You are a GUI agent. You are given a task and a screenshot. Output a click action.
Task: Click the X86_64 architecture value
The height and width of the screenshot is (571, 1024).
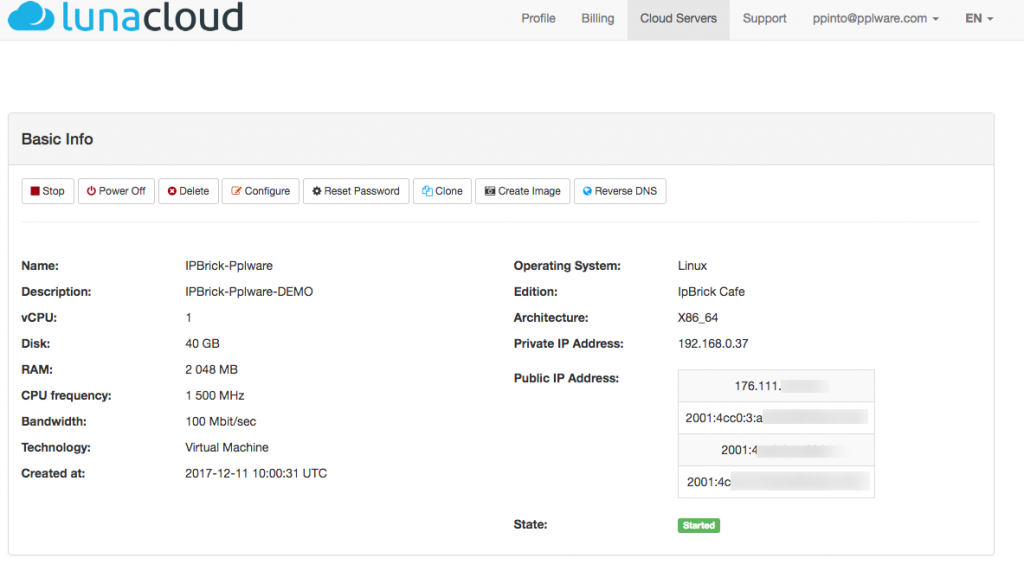697,318
